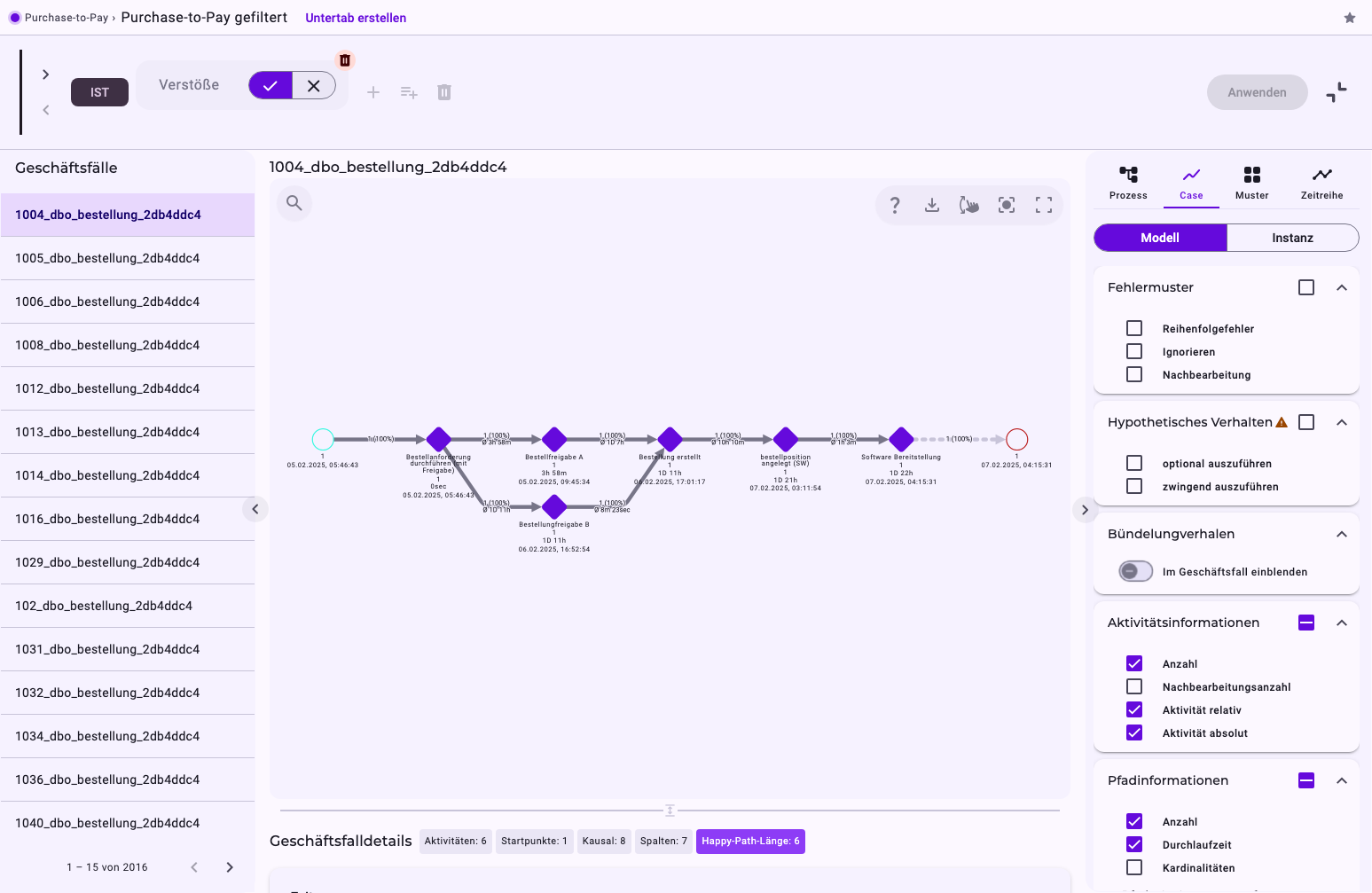Collapse the Pfadinformationen section
Image resolution: width=1372 pixels, height=893 pixels.
(1342, 780)
